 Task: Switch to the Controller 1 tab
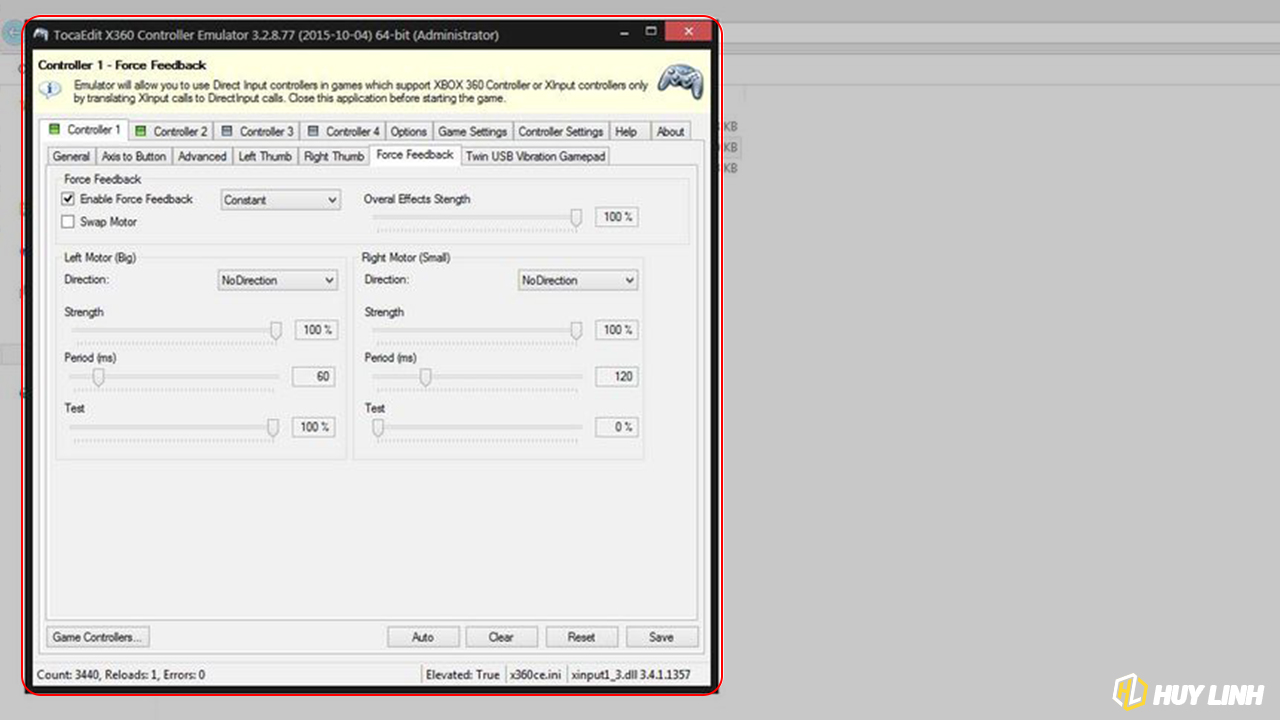85,130
